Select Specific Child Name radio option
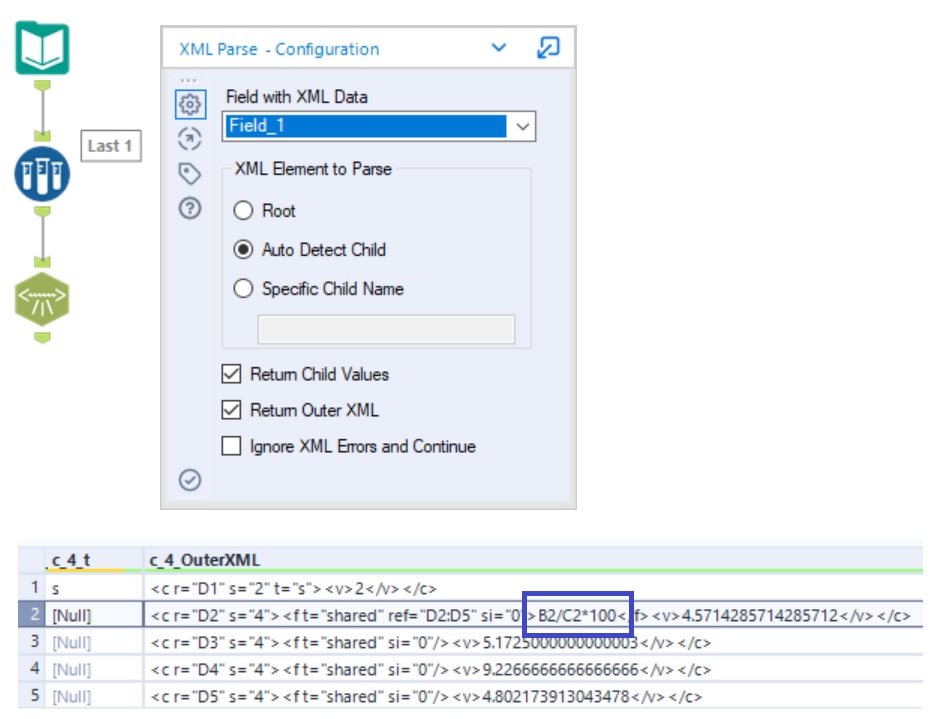The image size is (935, 719). click(243, 289)
